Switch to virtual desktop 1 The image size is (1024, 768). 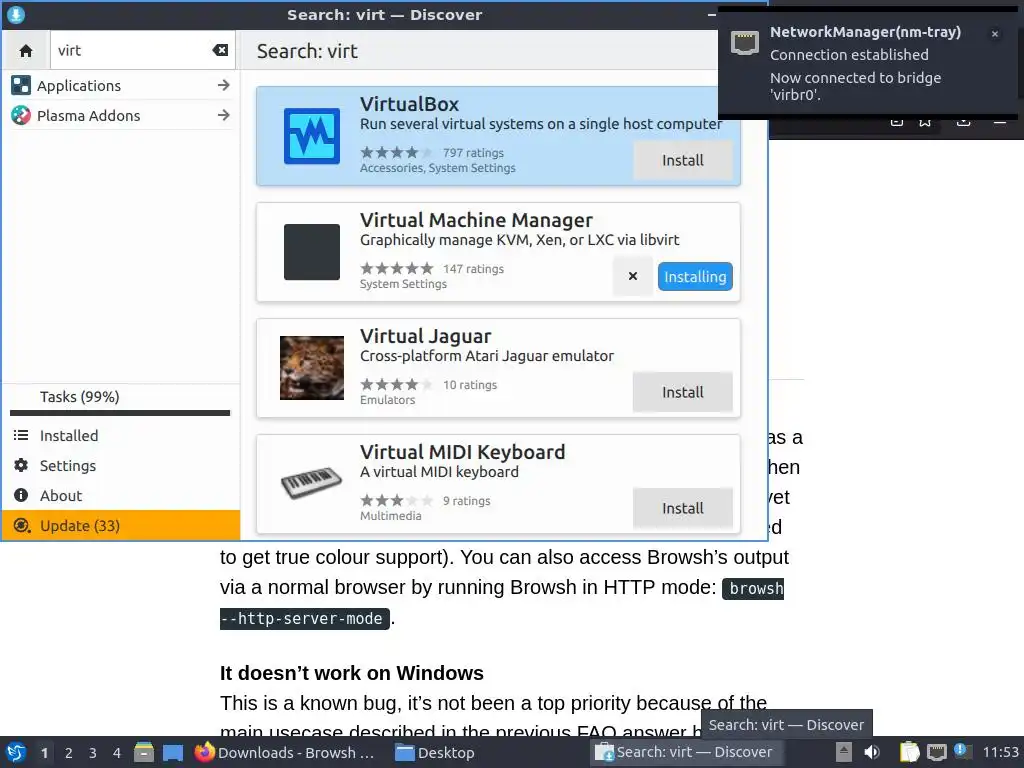pos(44,753)
